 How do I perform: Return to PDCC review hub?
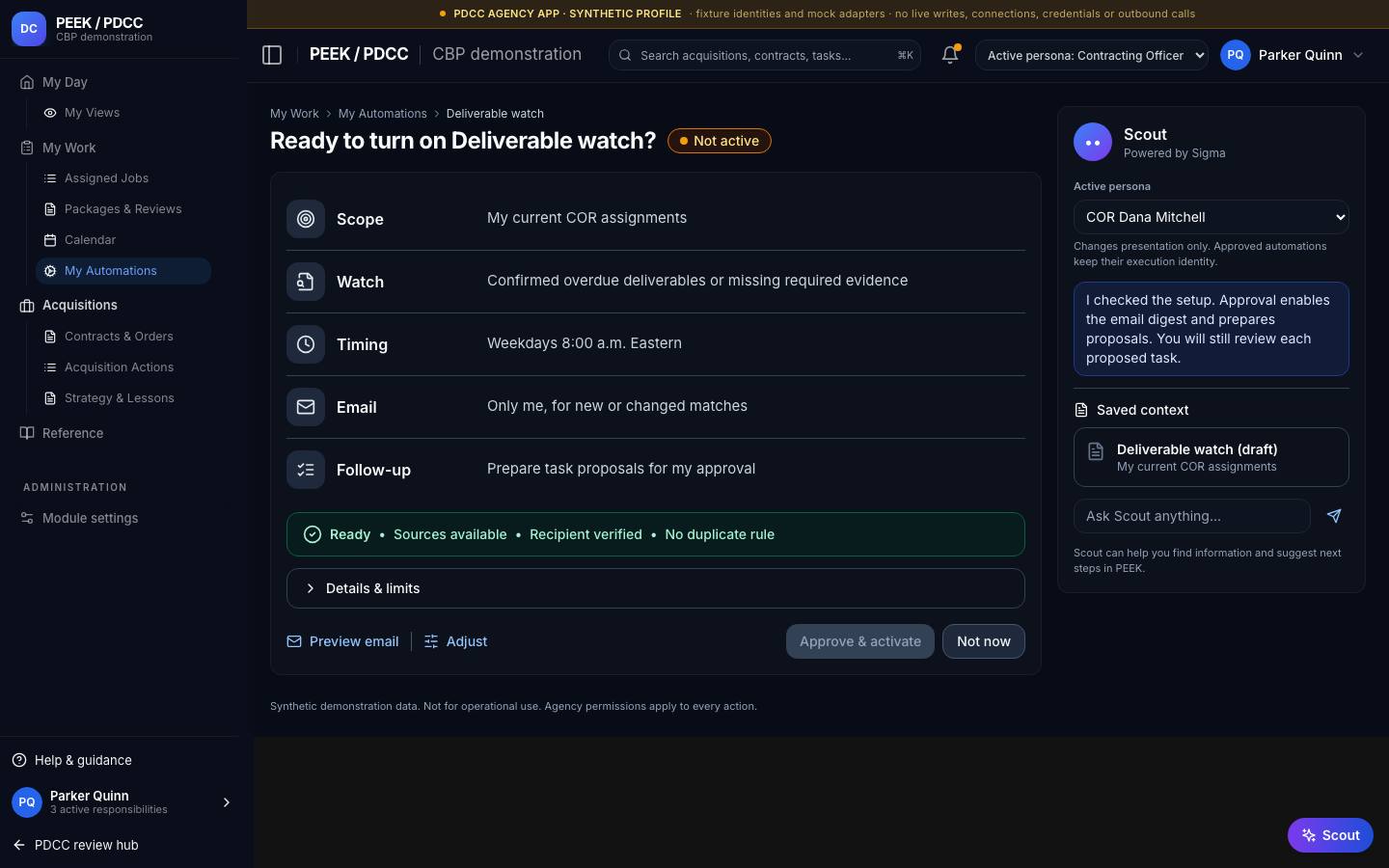click(x=75, y=845)
